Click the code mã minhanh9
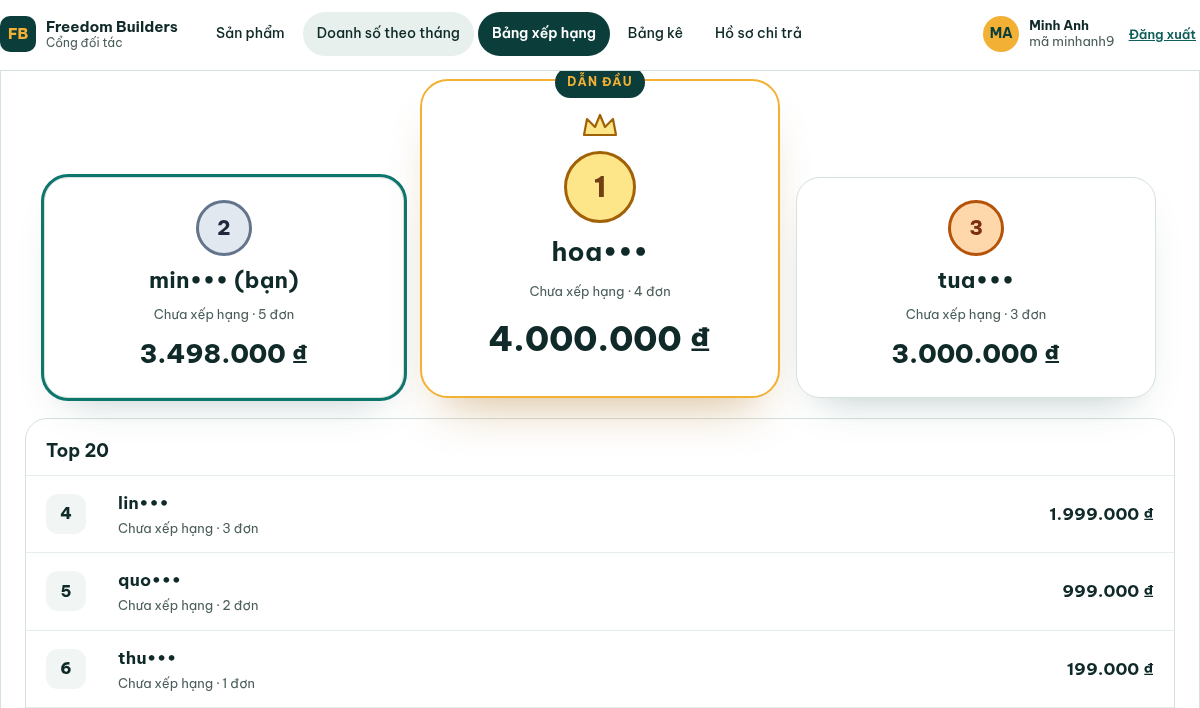1200x708 pixels. tap(1071, 42)
